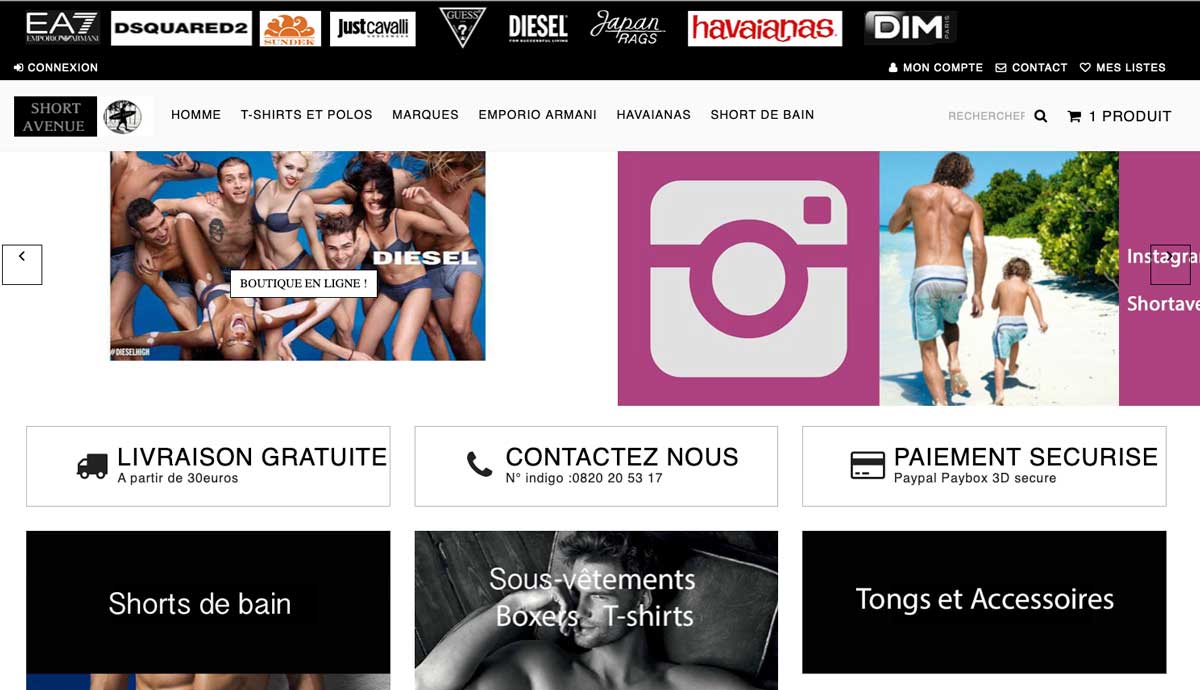Viewport: 1200px width, 690px height.
Task: Open the shopping cart with 1 produit
Action: [1119, 116]
